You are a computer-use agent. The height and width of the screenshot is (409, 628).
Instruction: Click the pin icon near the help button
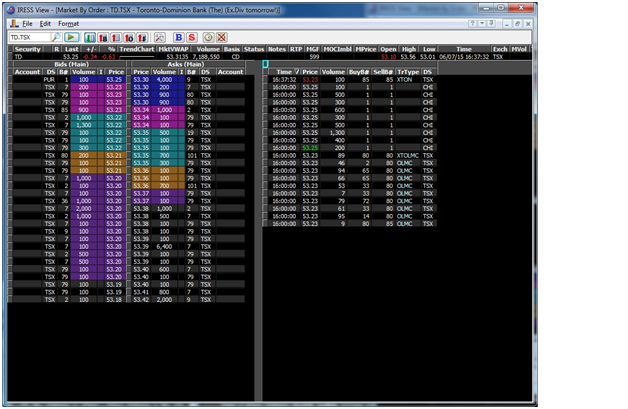[491, 24]
